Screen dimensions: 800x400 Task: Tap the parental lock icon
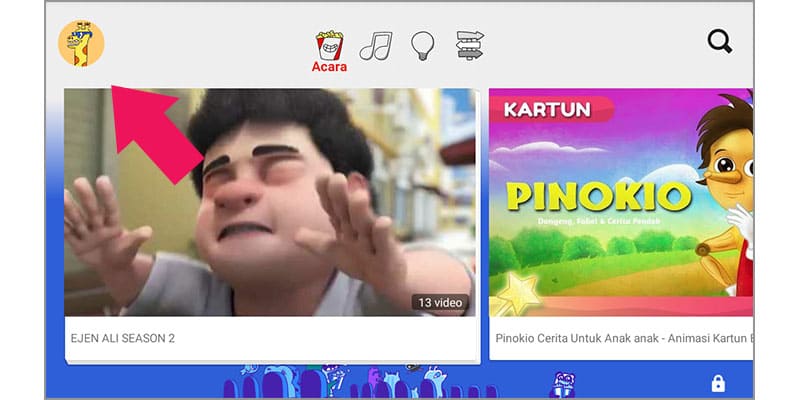tap(718, 383)
